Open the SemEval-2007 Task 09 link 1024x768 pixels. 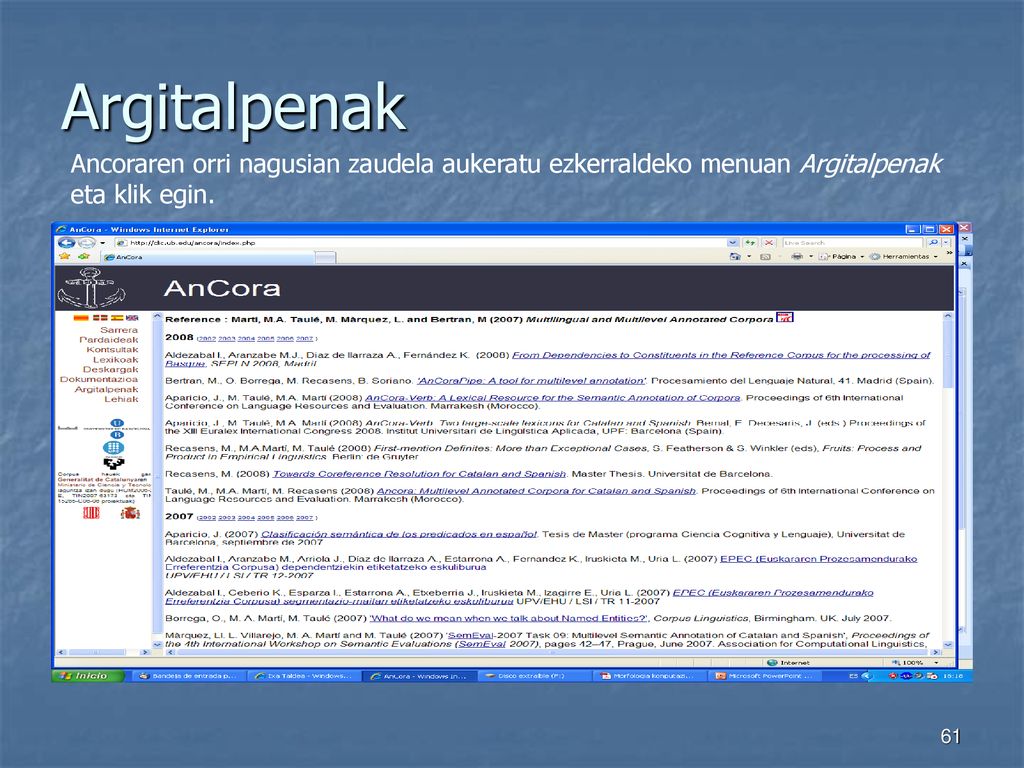pyautogui.click(x=469, y=635)
